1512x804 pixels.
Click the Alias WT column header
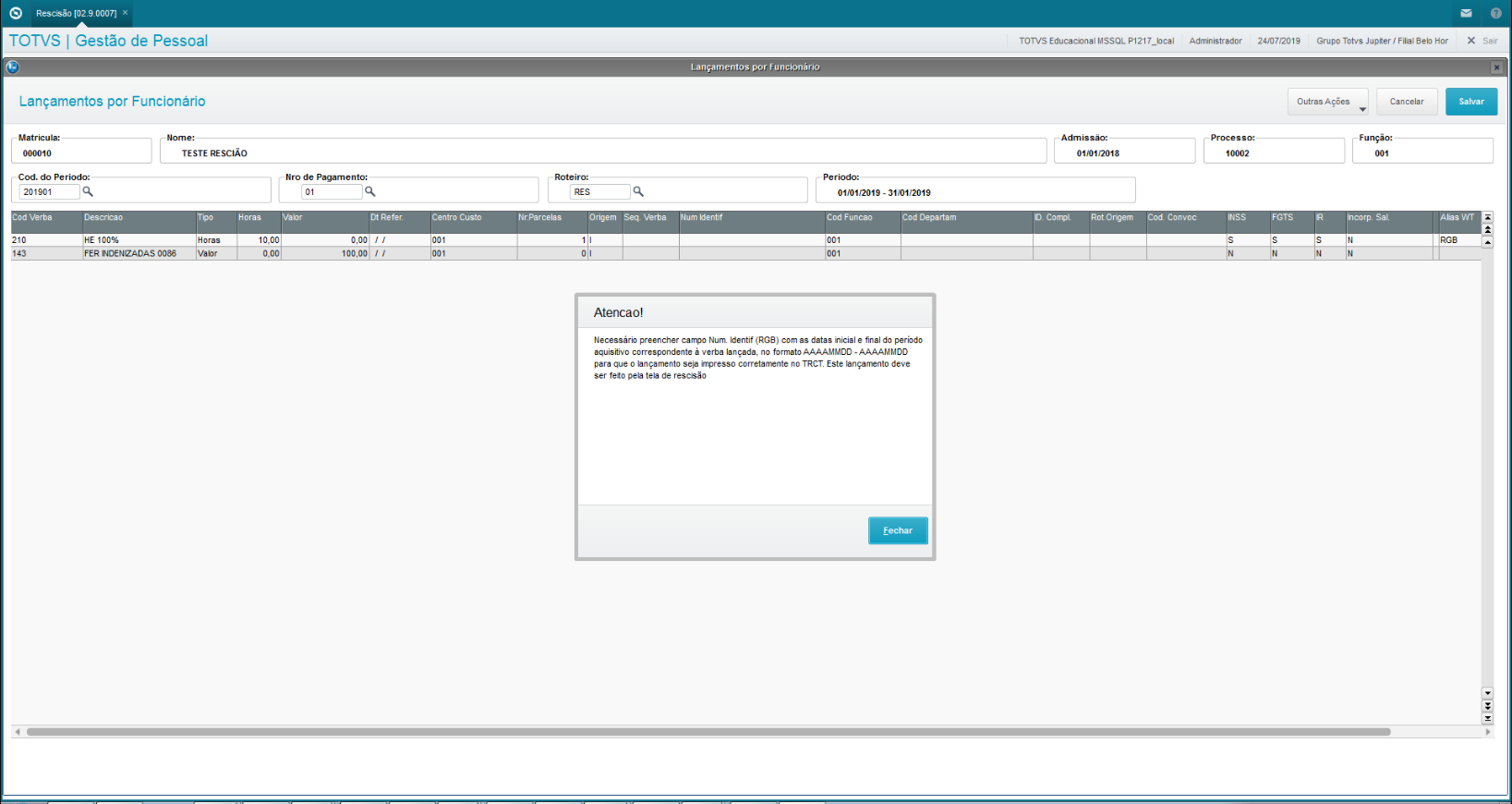point(1459,222)
